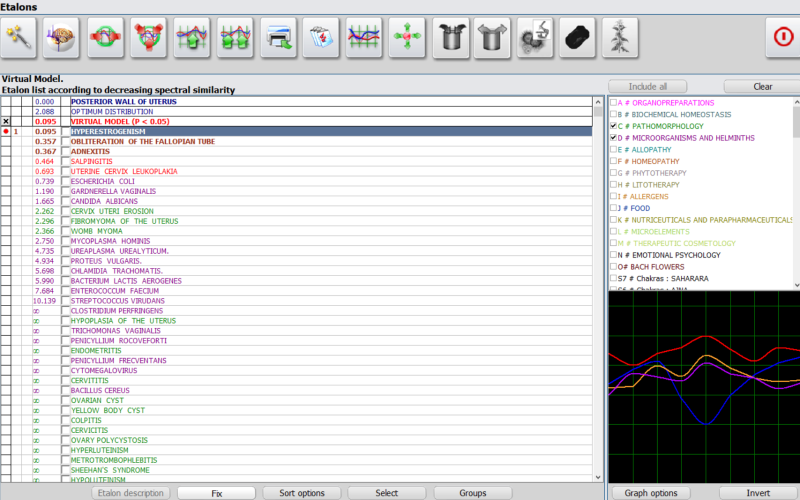
Task: Click the printer icon in toolbar
Action: [x=279, y=38]
